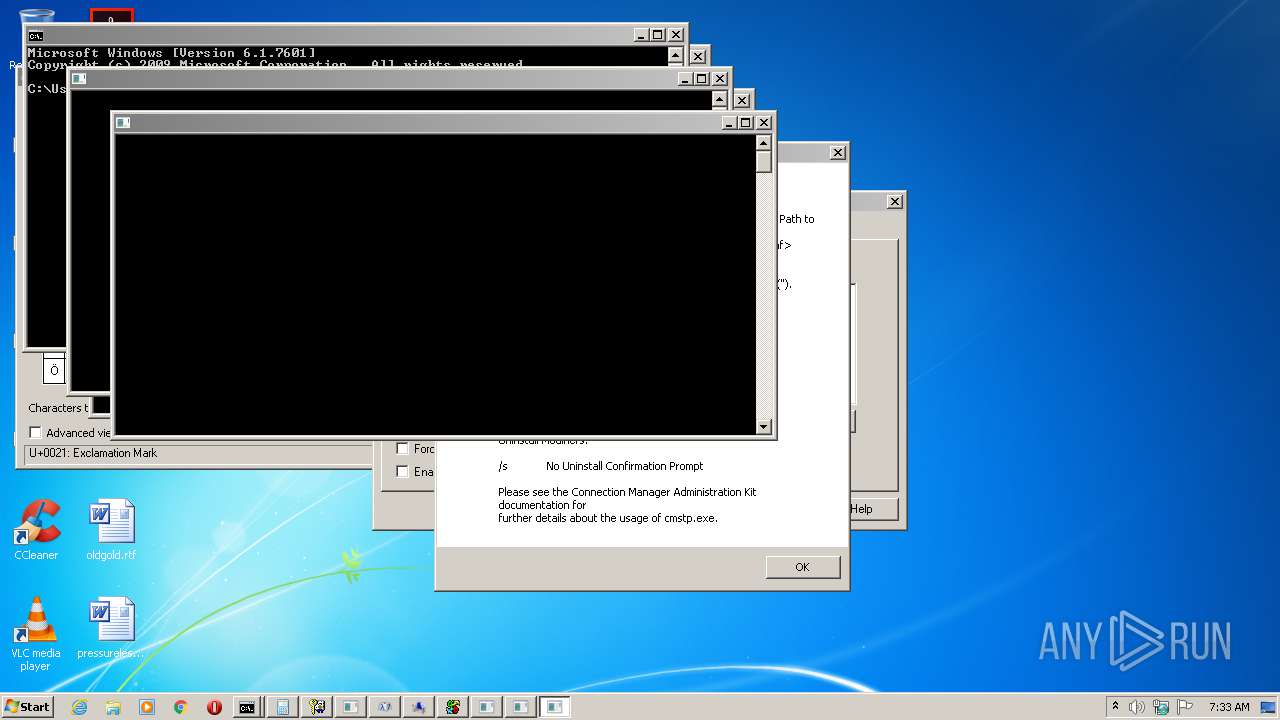Click OK in the cmstp usage dialog
Viewport: 1280px width, 720px height.
[x=803, y=567]
